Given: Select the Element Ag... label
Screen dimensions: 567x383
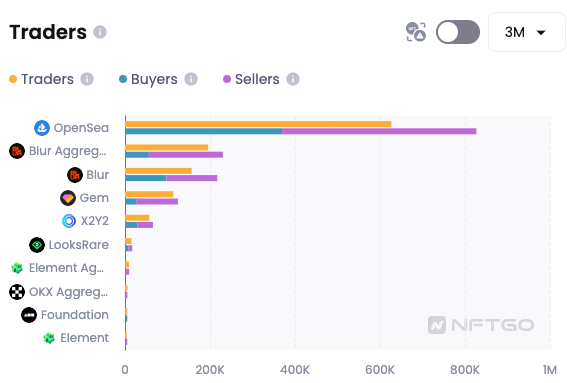Looking at the screenshot, I should coord(67,268).
